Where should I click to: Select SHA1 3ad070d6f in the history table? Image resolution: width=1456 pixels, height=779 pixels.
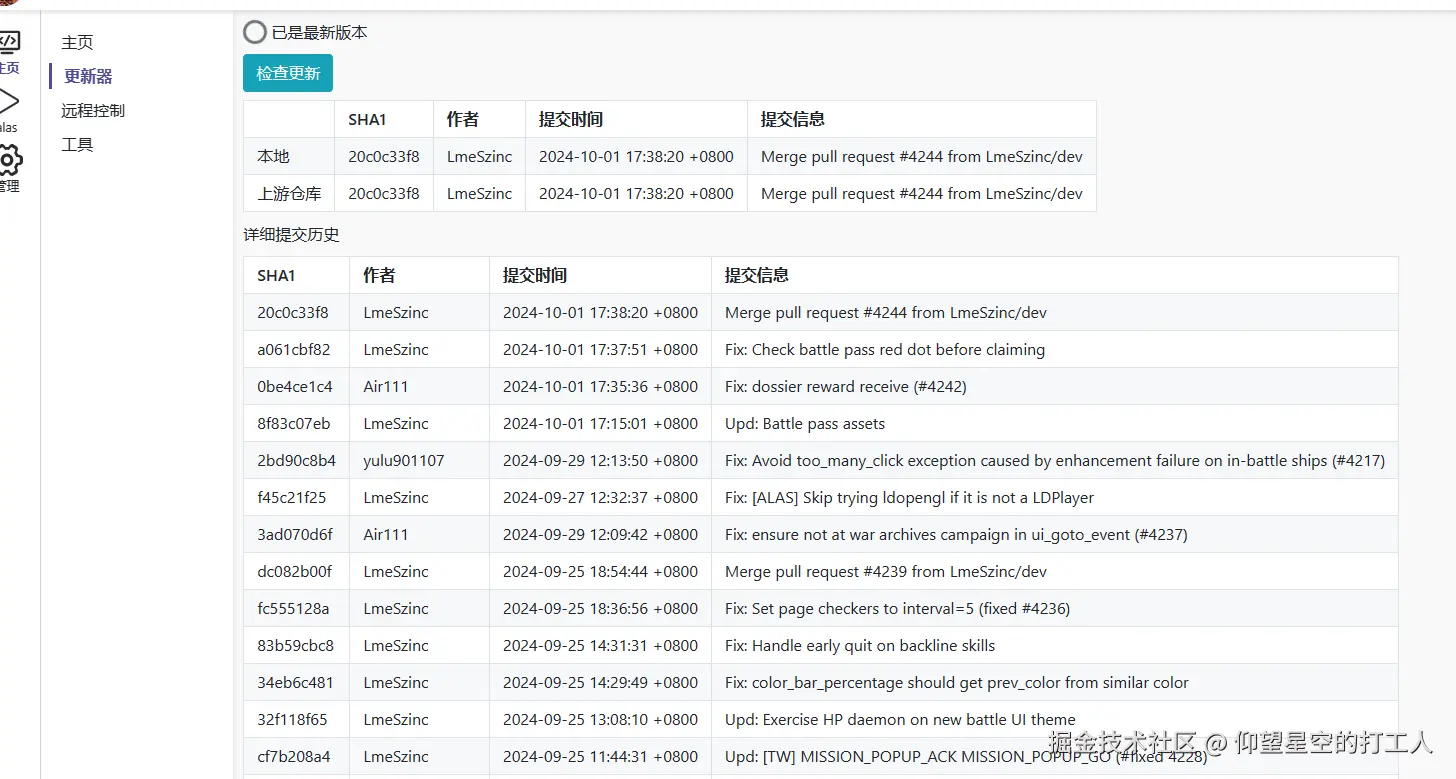pyautogui.click(x=295, y=534)
